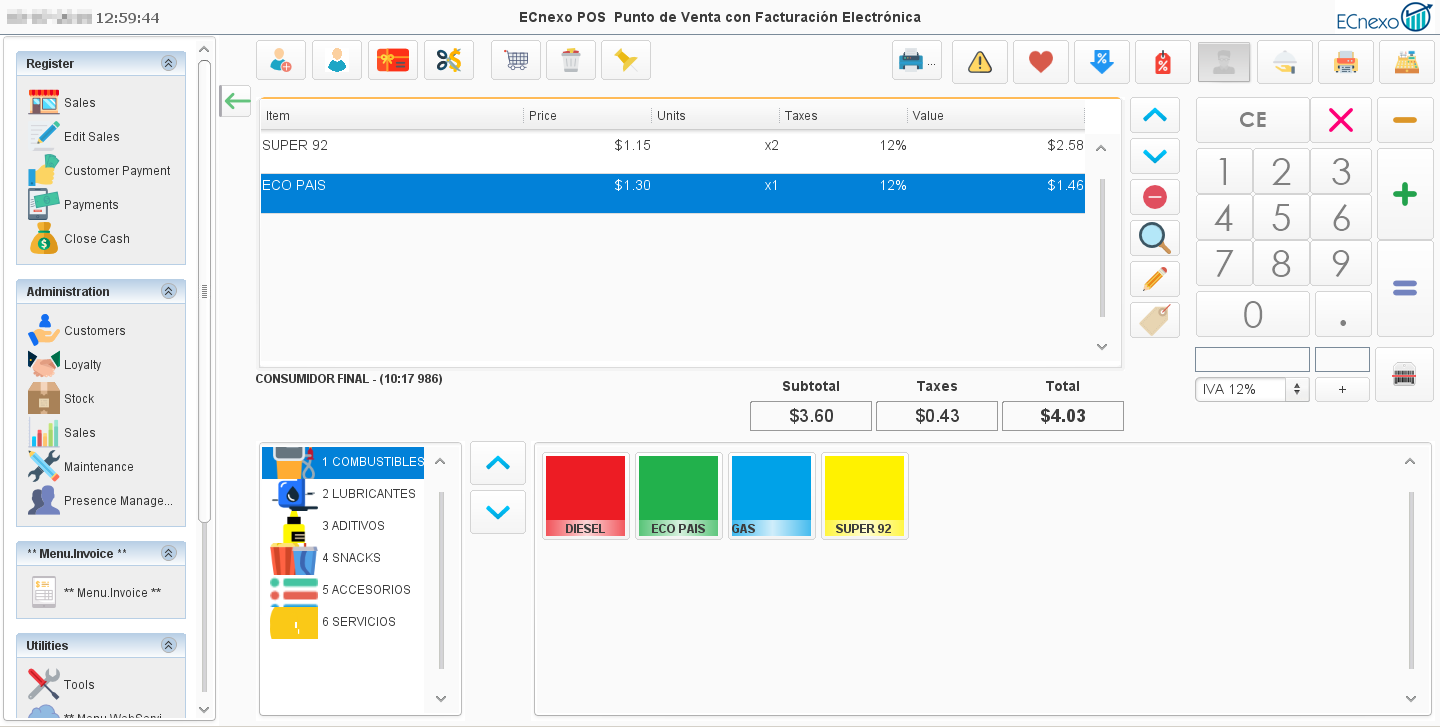Image resolution: width=1440 pixels, height=727 pixels.
Task: Click the add new customer icon
Action: pyautogui.click(x=281, y=61)
